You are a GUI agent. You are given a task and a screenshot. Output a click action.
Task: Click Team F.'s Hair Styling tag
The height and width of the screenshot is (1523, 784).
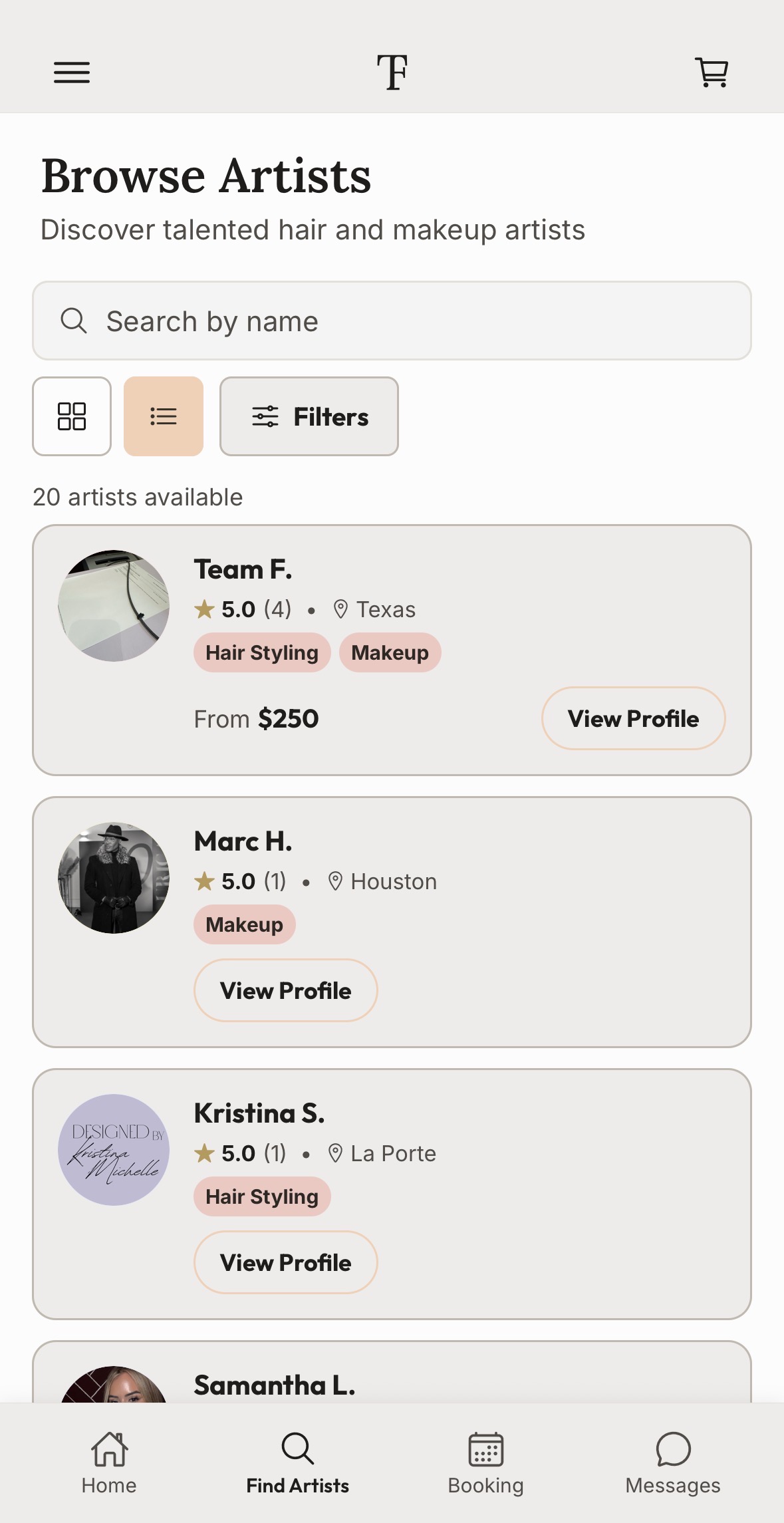pyautogui.click(x=262, y=652)
